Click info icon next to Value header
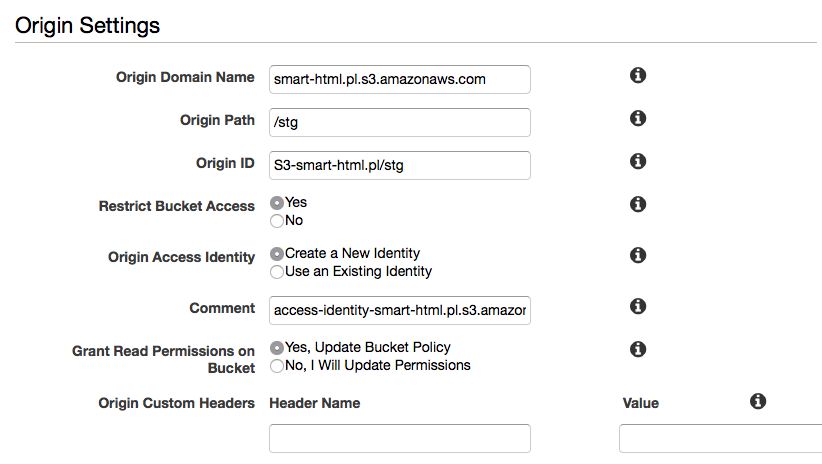This screenshot has height=464, width=822. [758, 401]
